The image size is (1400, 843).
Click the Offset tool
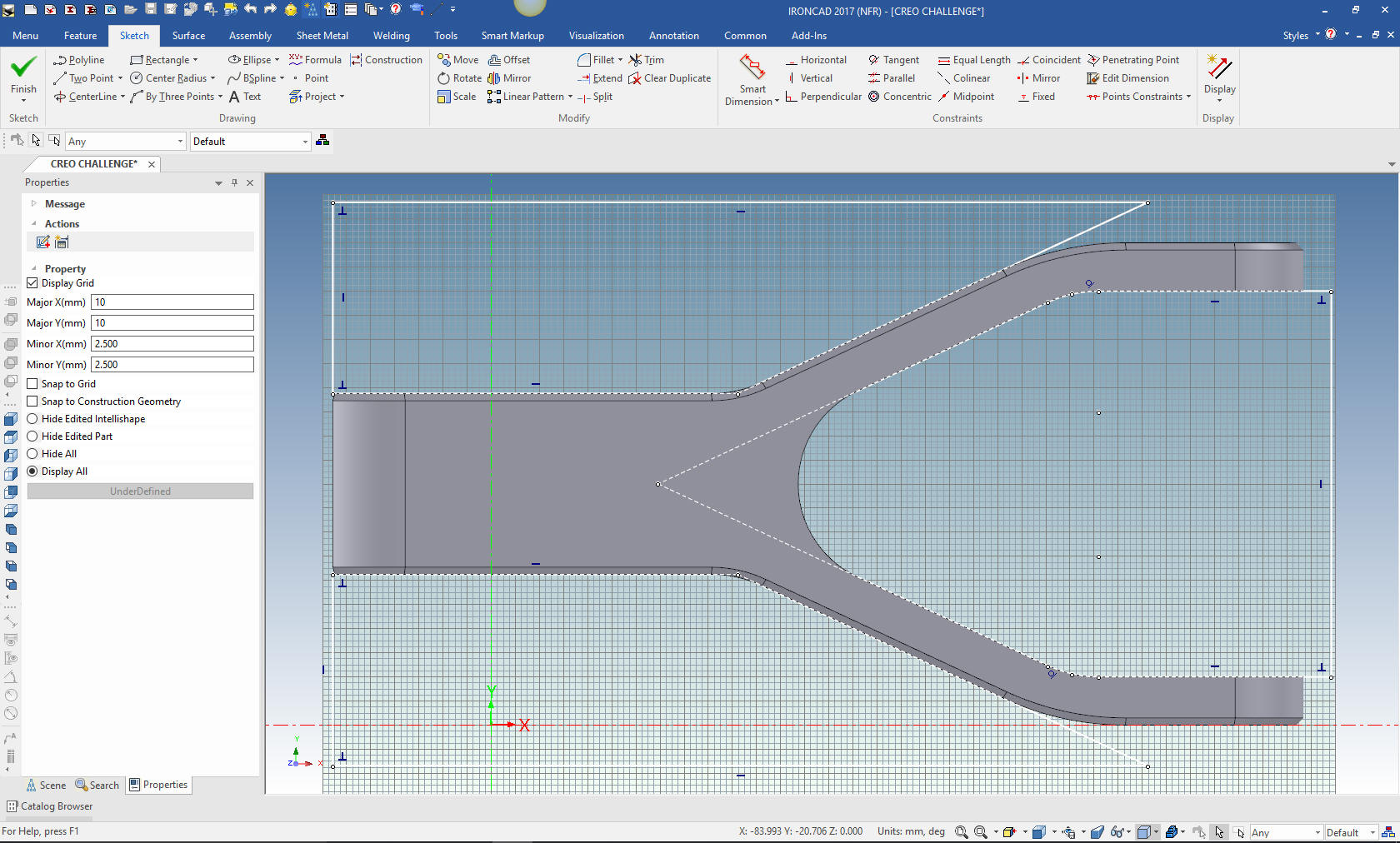tap(509, 60)
